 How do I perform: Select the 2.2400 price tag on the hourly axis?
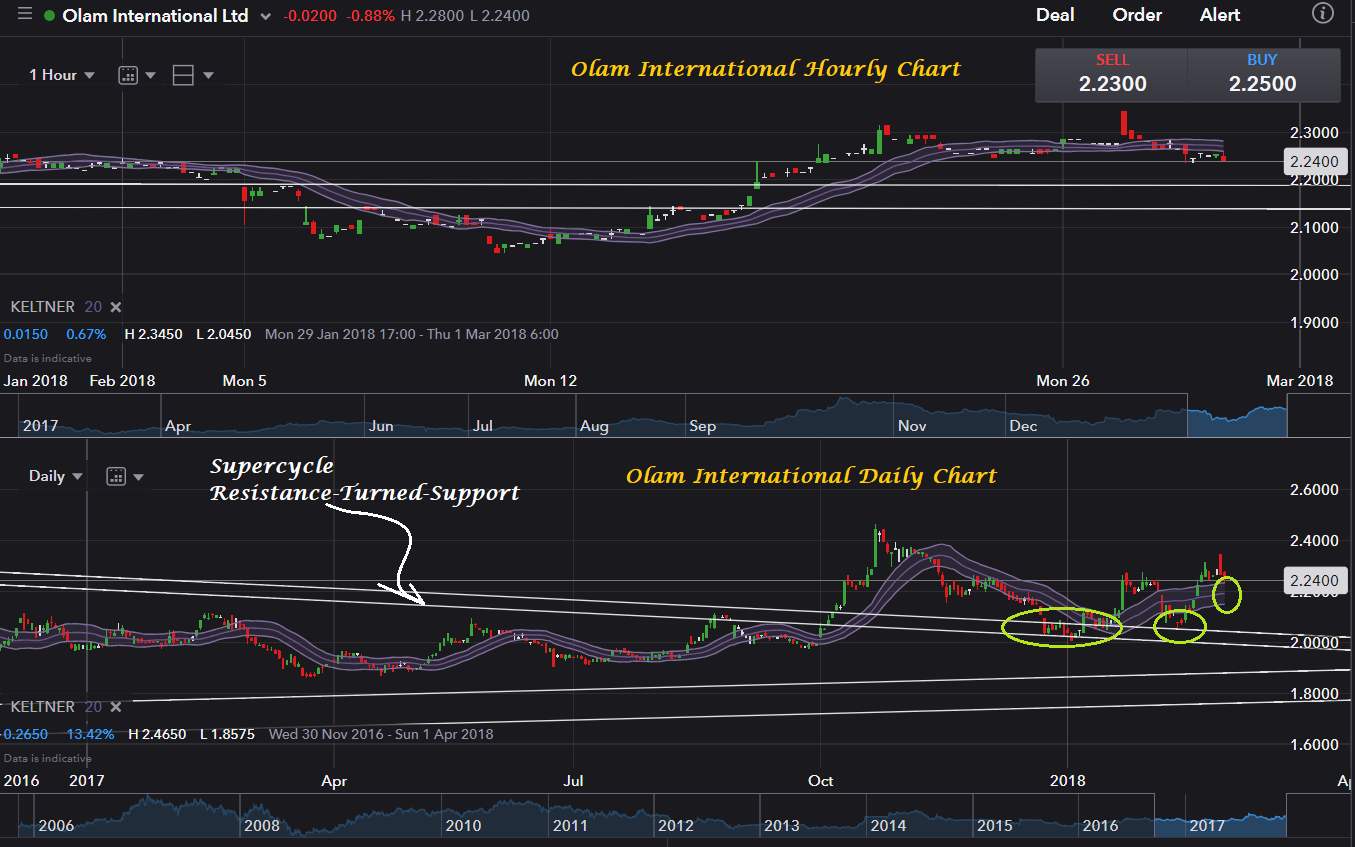pos(1314,161)
